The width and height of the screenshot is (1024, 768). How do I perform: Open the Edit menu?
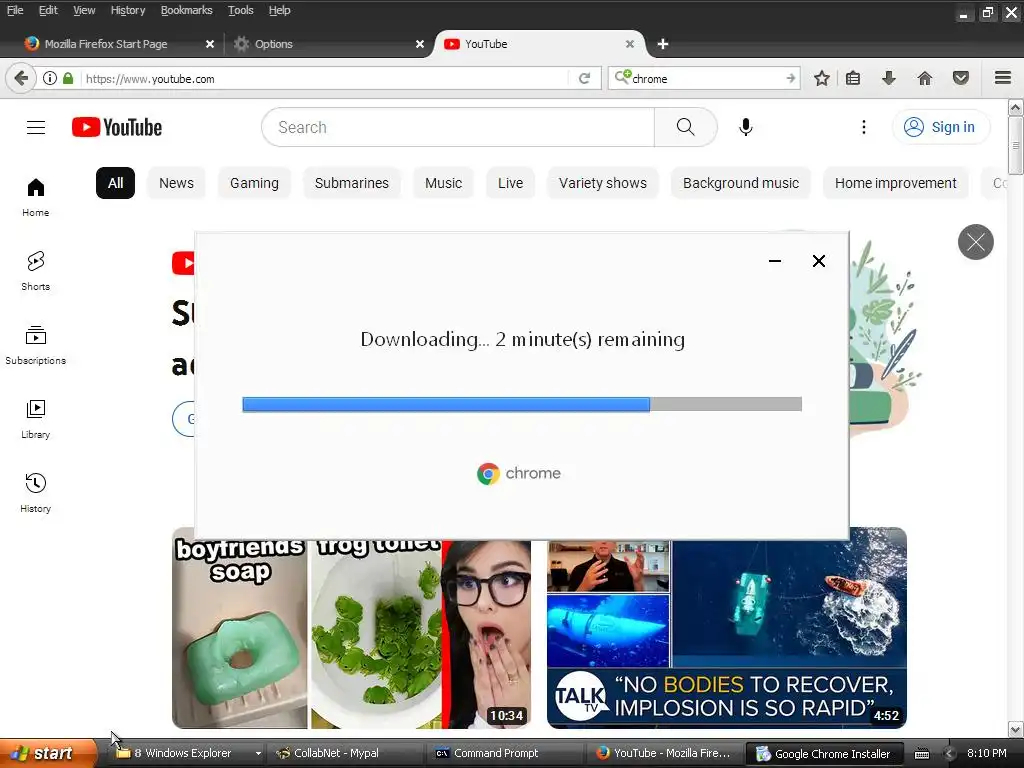tap(48, 10)
